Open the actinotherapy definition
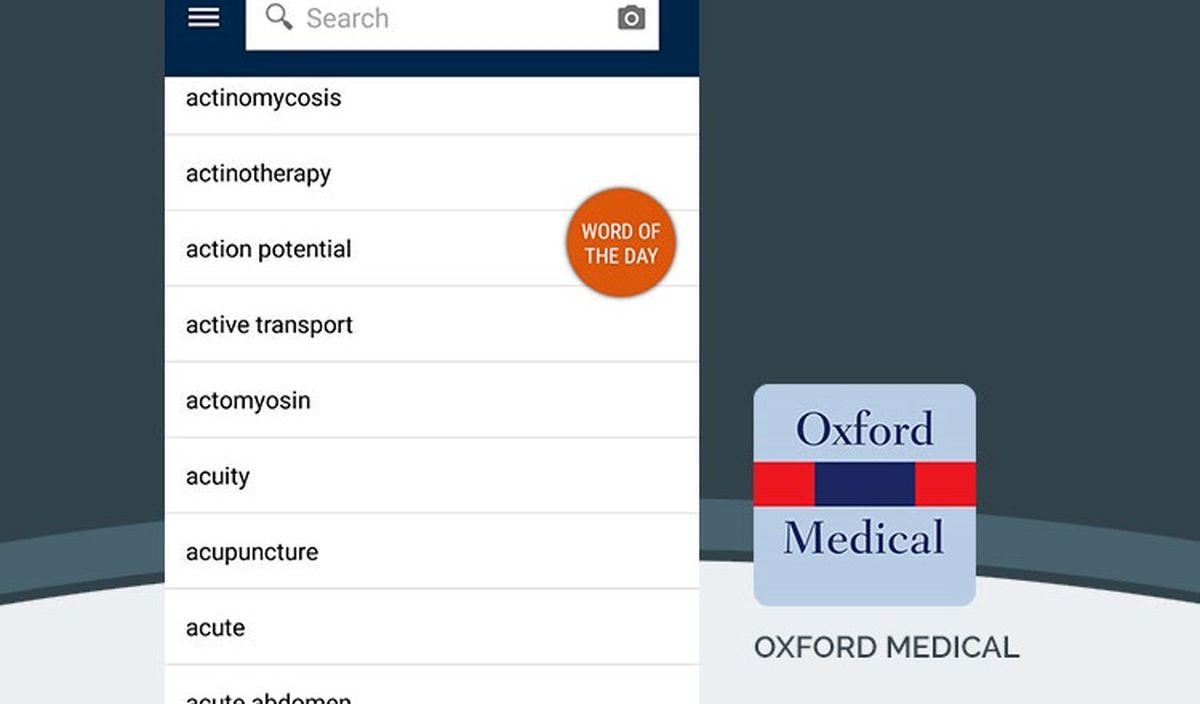This screenshot has width=1200, height=704. [x=432, y=173]
